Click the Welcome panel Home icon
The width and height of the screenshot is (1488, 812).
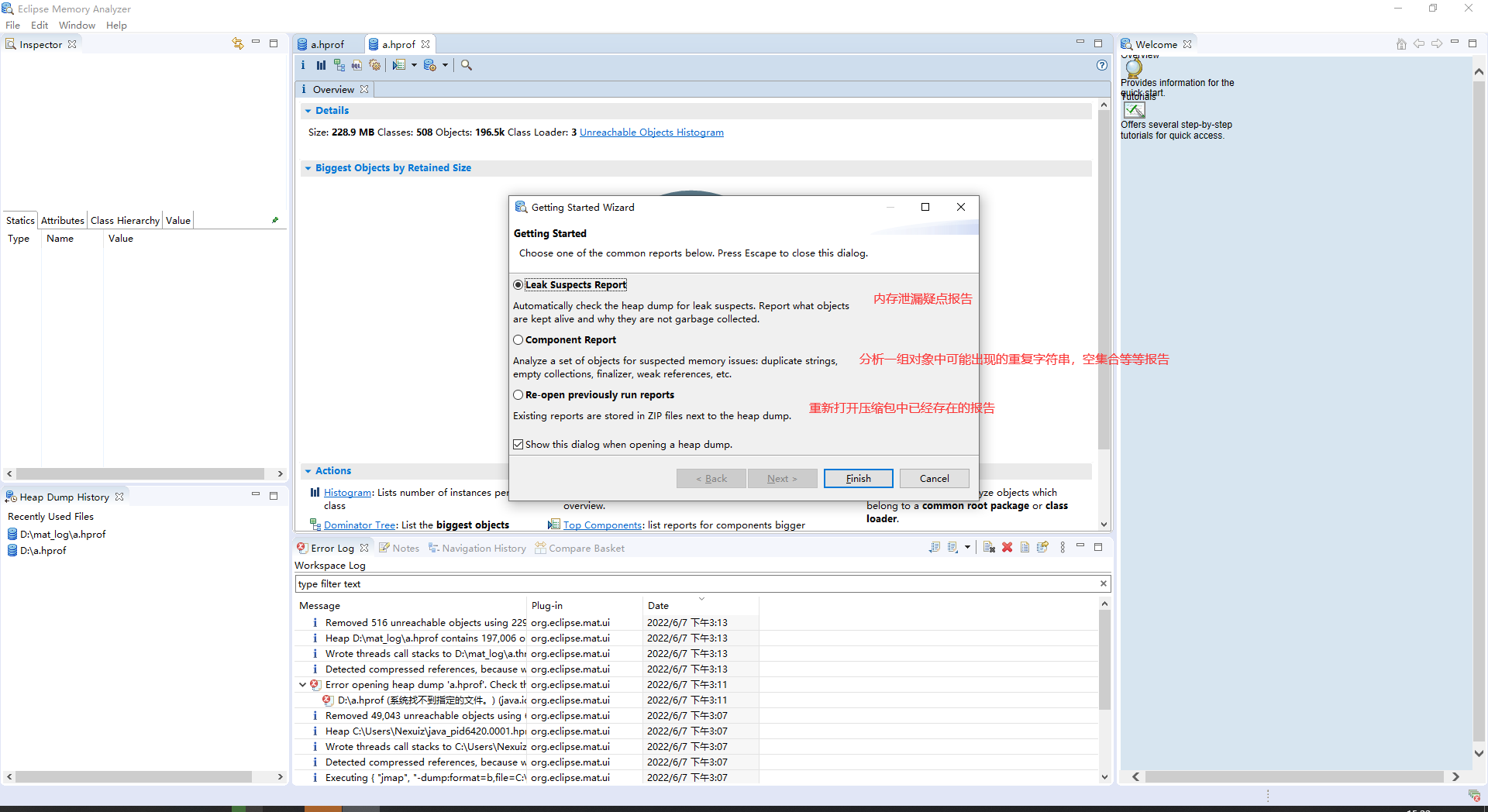1401,44
